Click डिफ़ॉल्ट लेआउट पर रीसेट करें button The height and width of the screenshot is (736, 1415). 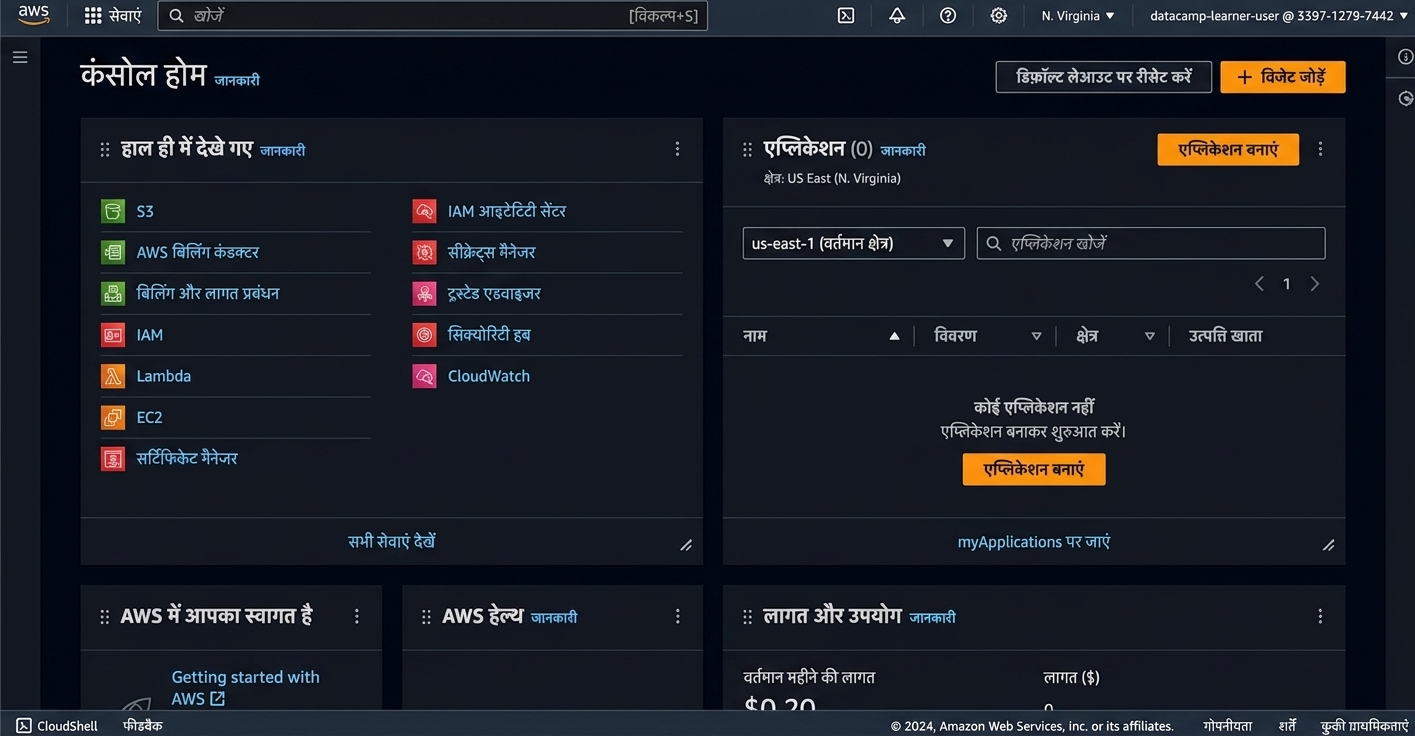click(x=1103, y=77)
